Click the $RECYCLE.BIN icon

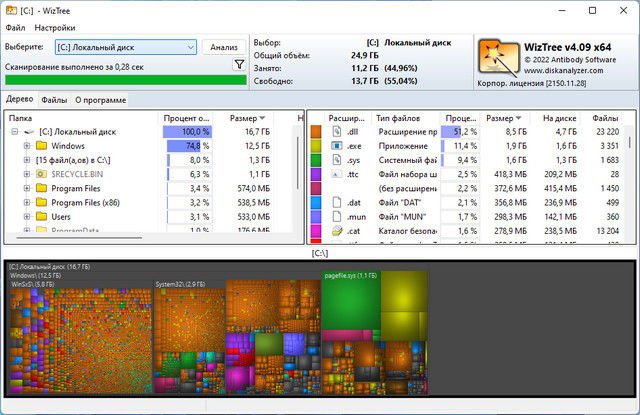tap(42, 174)
